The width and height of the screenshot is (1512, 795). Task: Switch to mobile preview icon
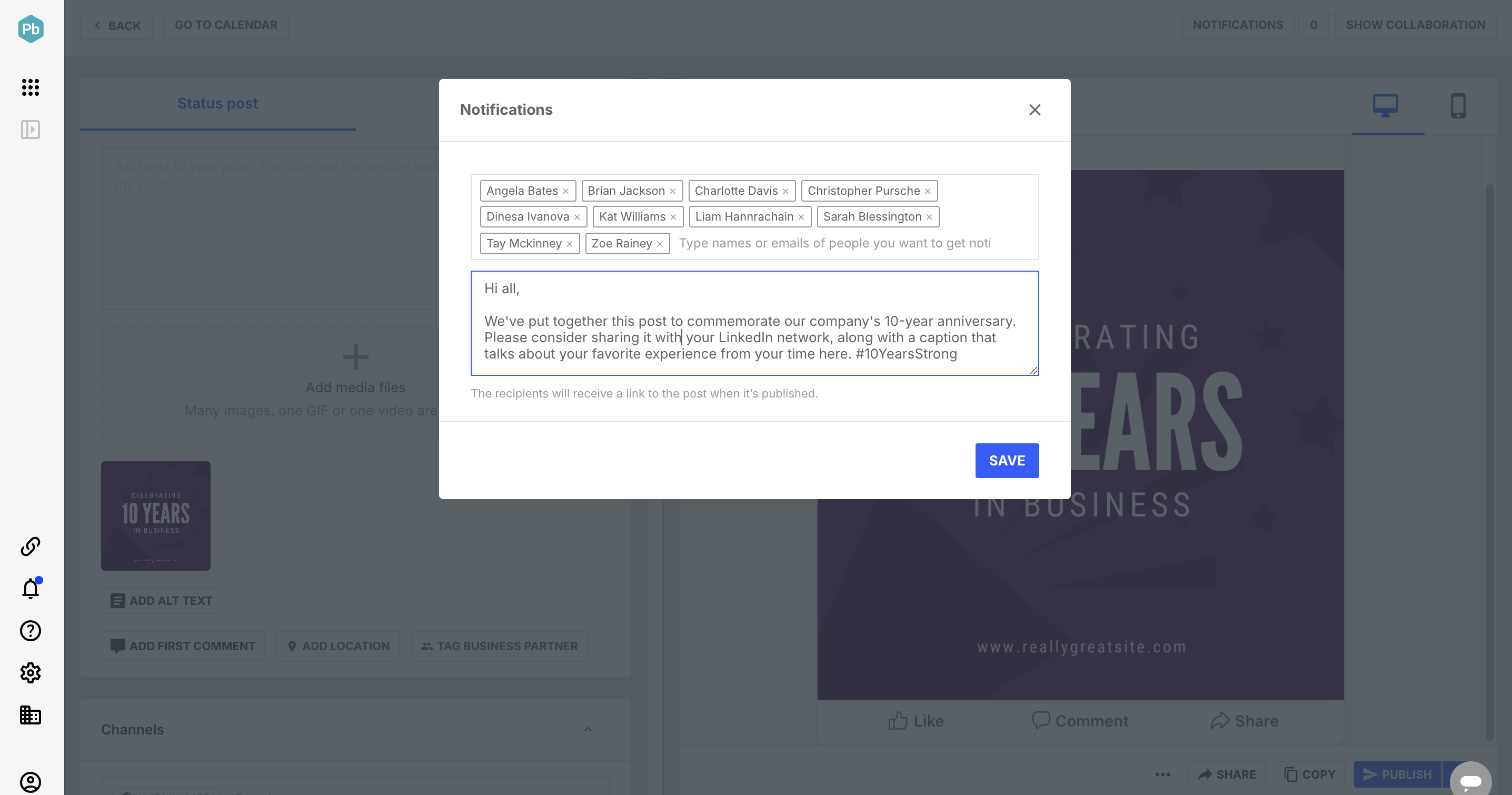pos(1458,106)
